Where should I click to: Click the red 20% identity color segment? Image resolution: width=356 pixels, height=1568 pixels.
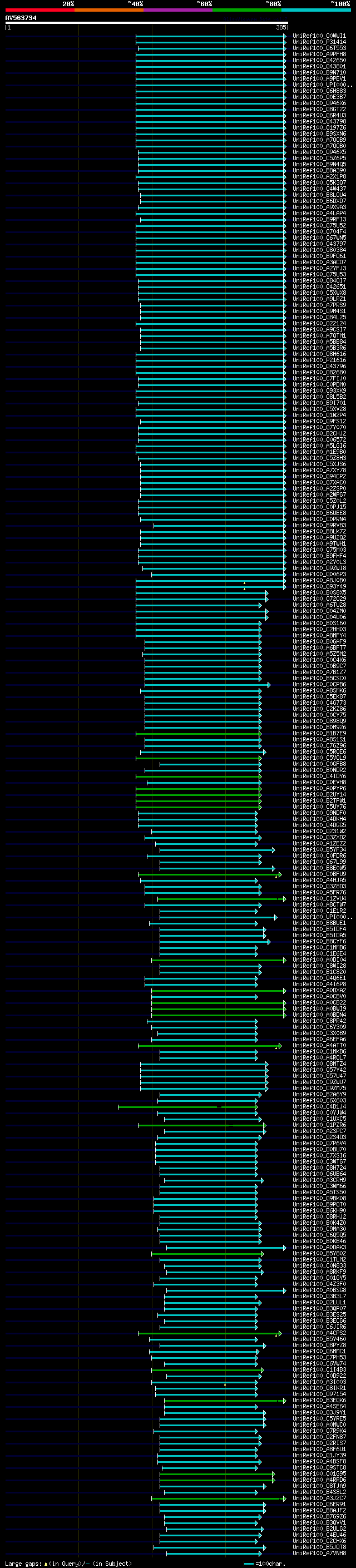(x=39, y=10)
